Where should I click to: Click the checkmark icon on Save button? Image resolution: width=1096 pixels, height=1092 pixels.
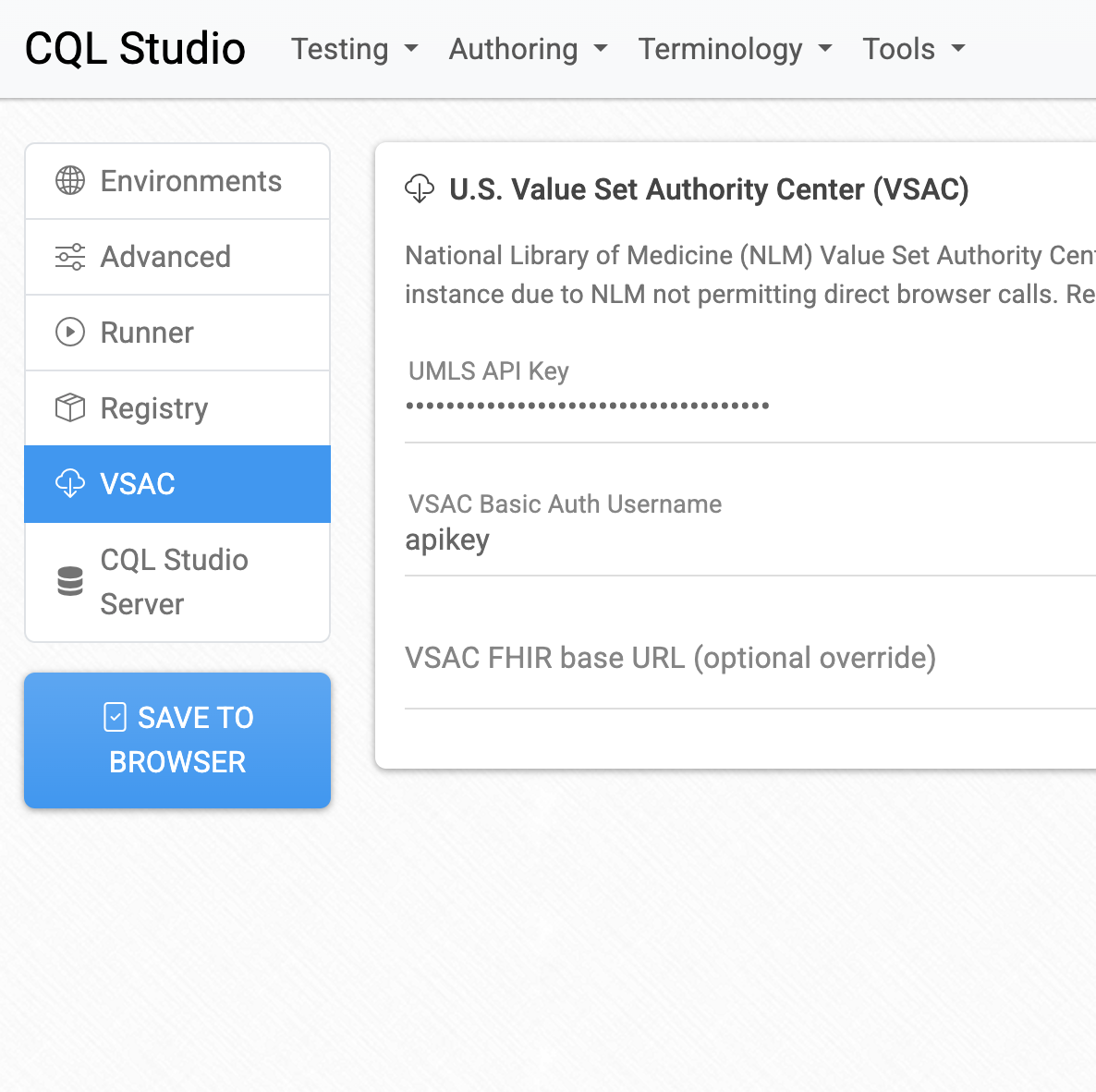(115, 717)
